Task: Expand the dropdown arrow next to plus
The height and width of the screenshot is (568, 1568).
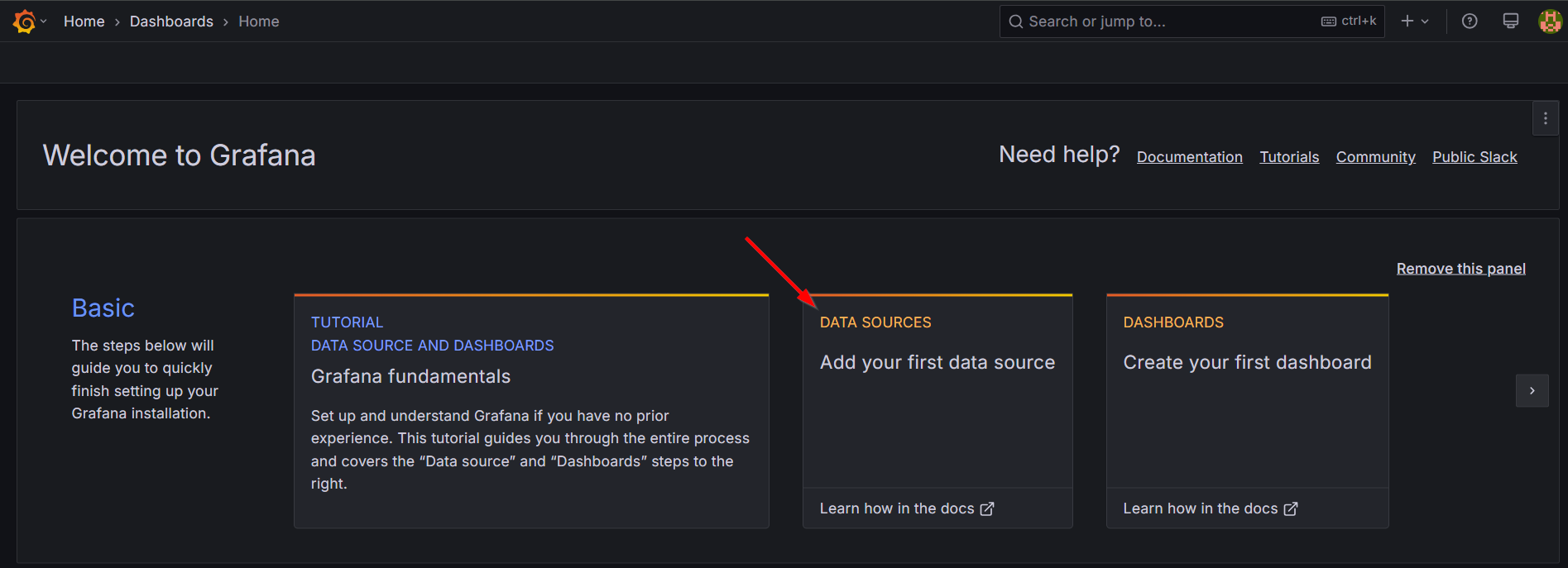Action: 1425,21
